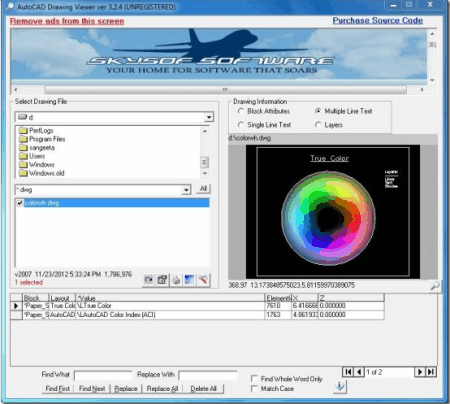This screenshot has width=450, height=404.
Task: Click the app icon in the title bar
Action: pos(11,6)
